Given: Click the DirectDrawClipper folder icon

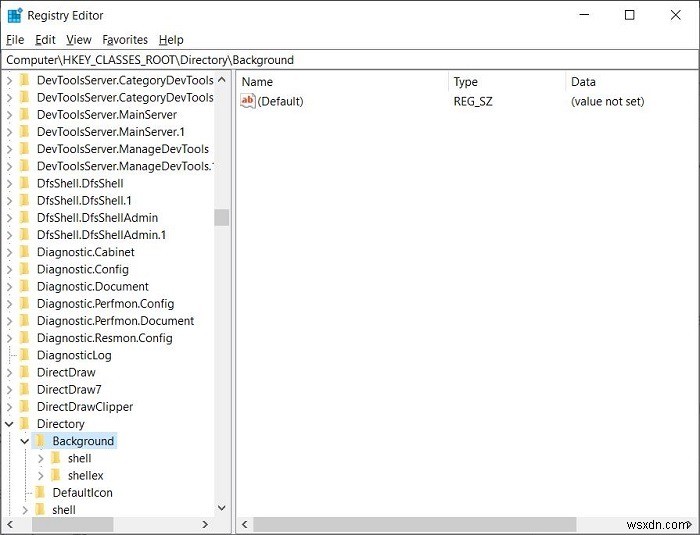Looking at the screenshot, I should click(x=25, y=406).
